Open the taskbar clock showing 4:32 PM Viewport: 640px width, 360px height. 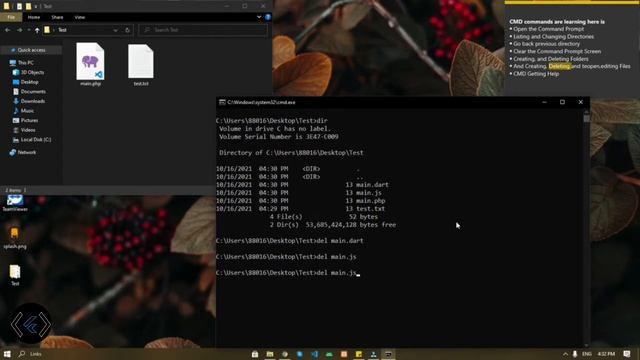coord(606,354)
